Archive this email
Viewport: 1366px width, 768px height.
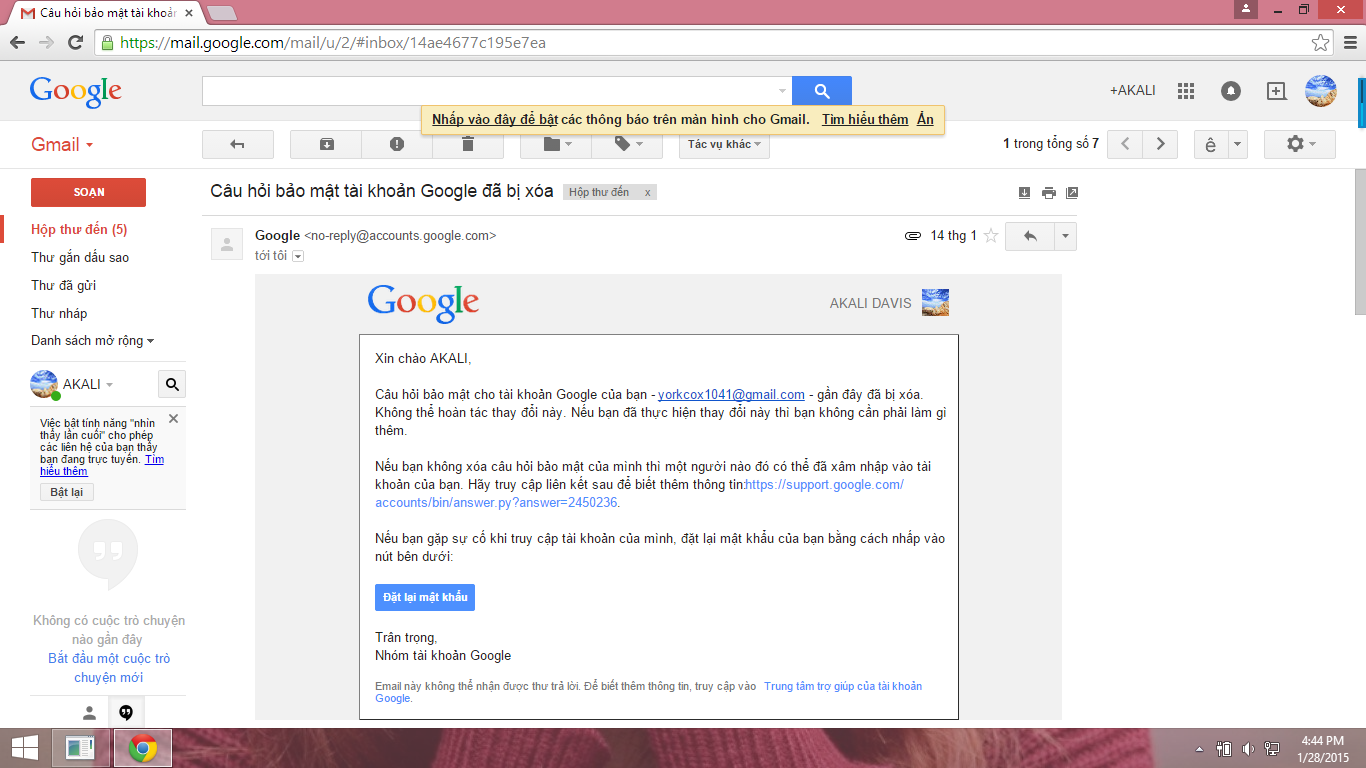[x=326, y=144]
